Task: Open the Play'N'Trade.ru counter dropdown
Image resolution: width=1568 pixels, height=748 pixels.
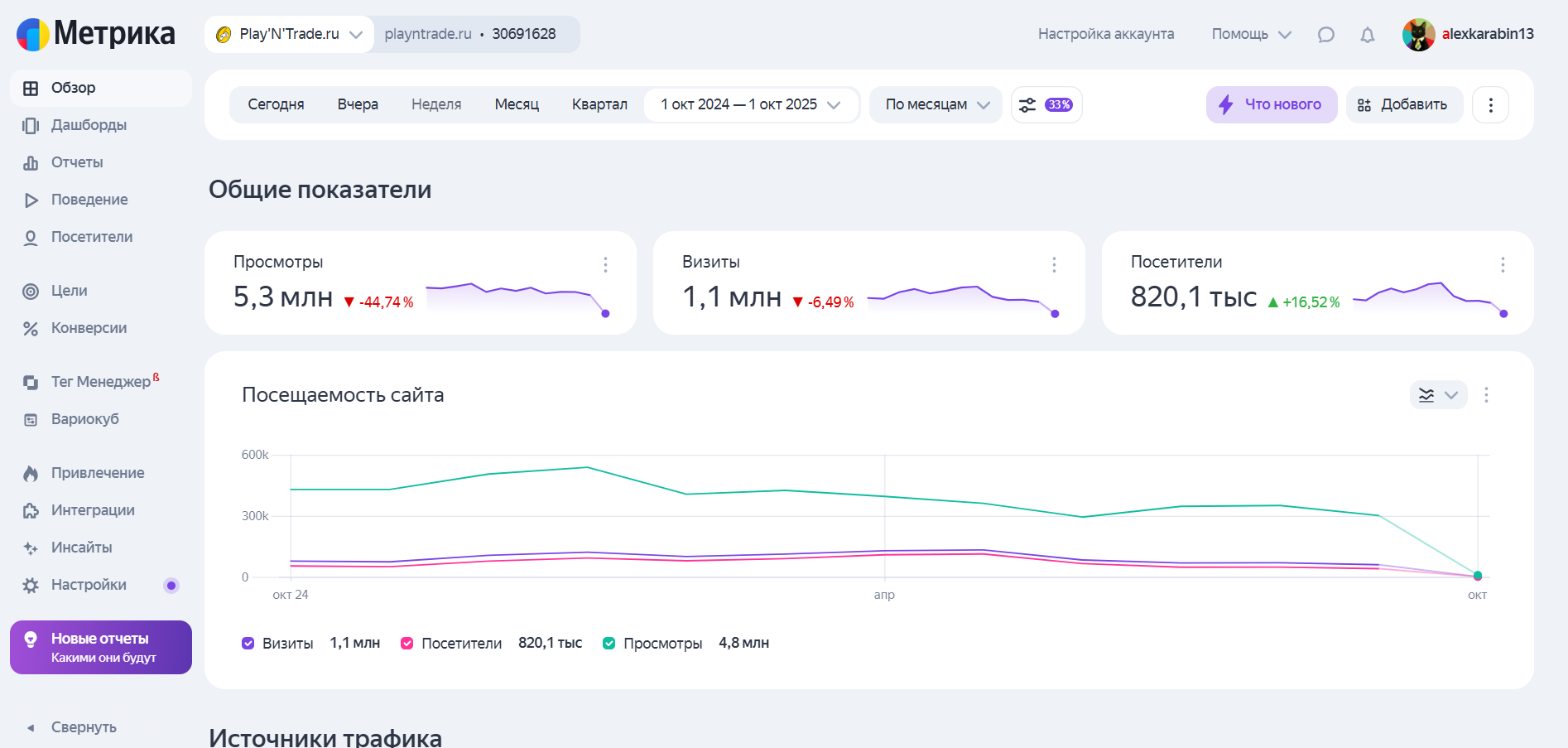Action: (x=289, y=34)
